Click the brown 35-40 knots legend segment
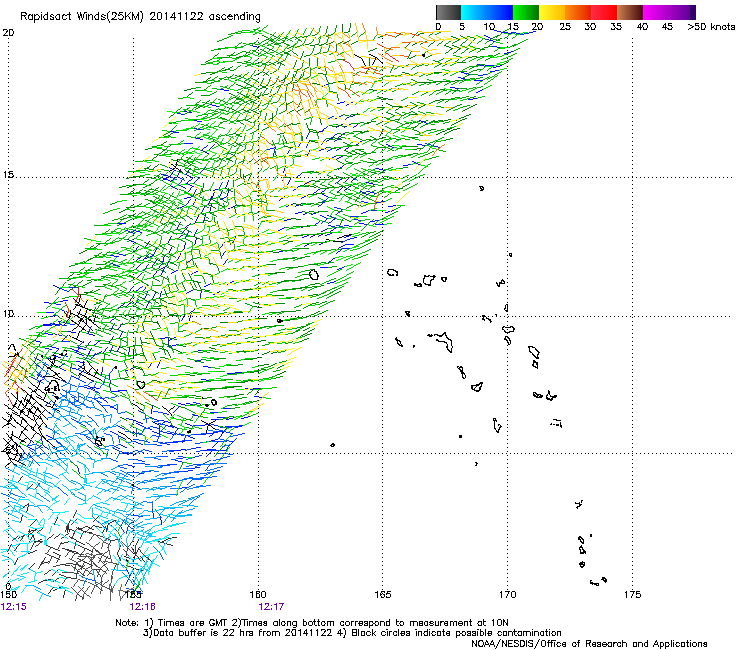 pos(630,12)
